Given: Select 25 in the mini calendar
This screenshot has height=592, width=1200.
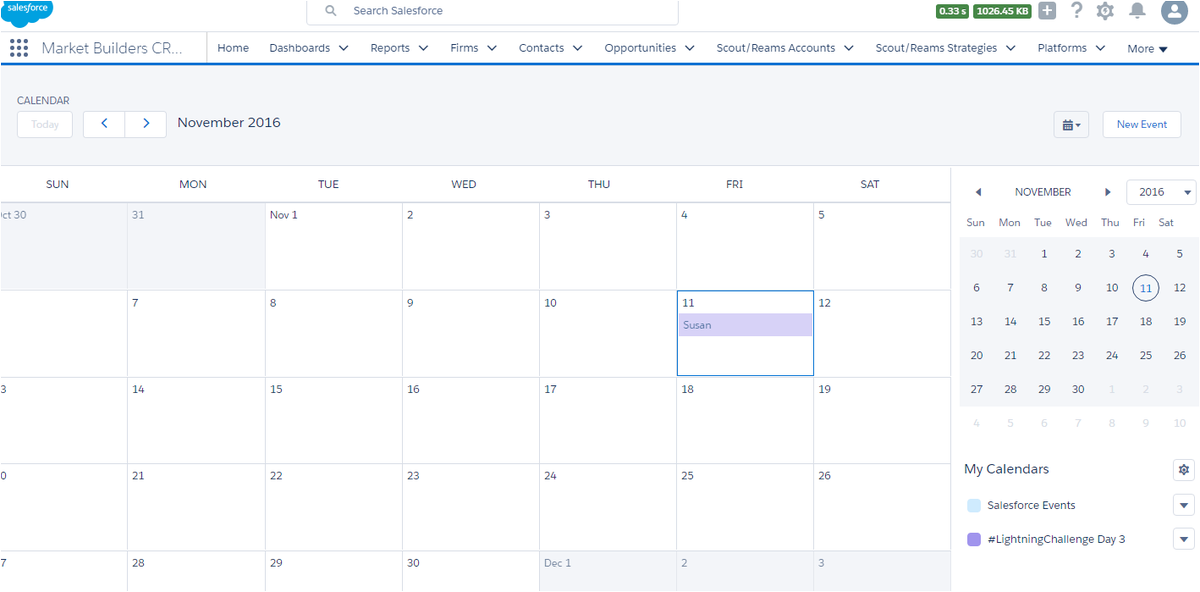Looking at the screenshot, I should click(x=1146, y=355).
